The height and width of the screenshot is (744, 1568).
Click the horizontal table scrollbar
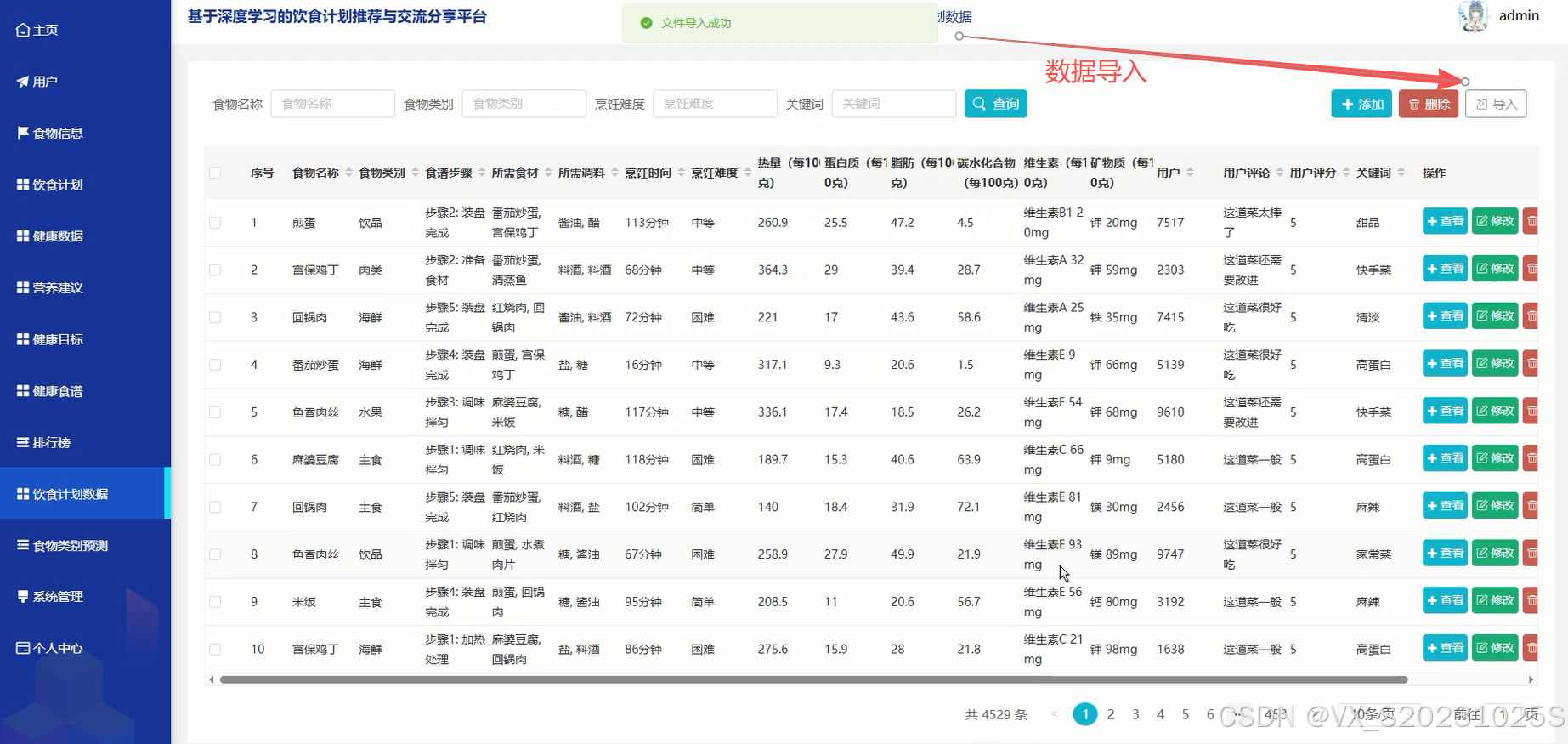pyautogui.click(x=813, y=679)
